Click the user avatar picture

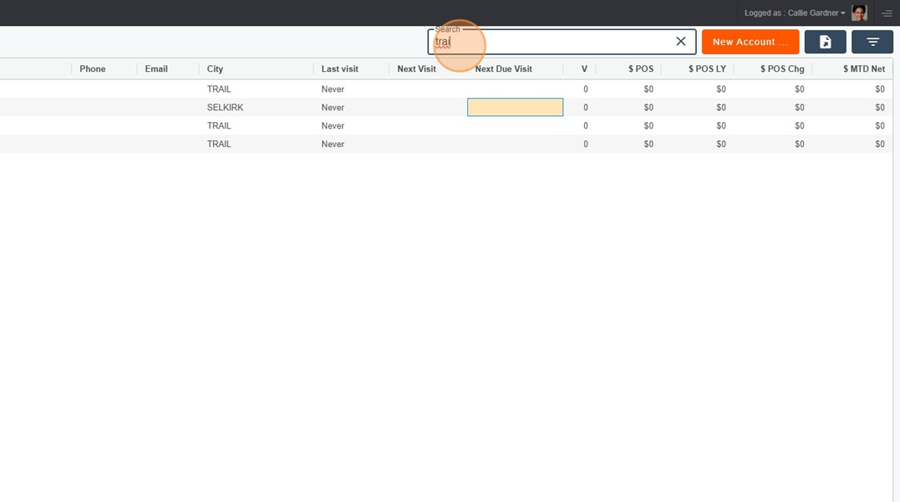pyautogui.click(x=859, y=13)
